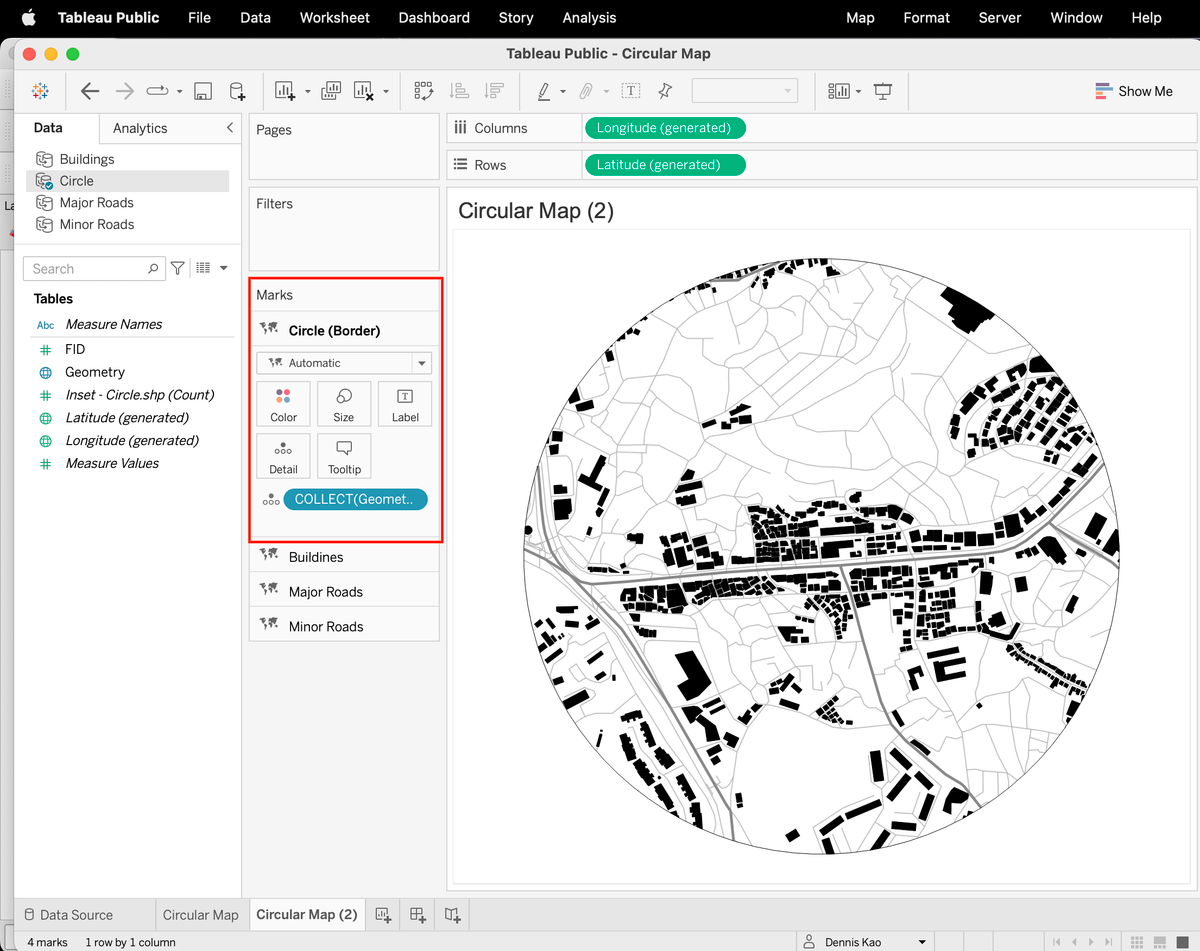Switch to Show Filmstrip view in status bar

tap(1160, 942)
